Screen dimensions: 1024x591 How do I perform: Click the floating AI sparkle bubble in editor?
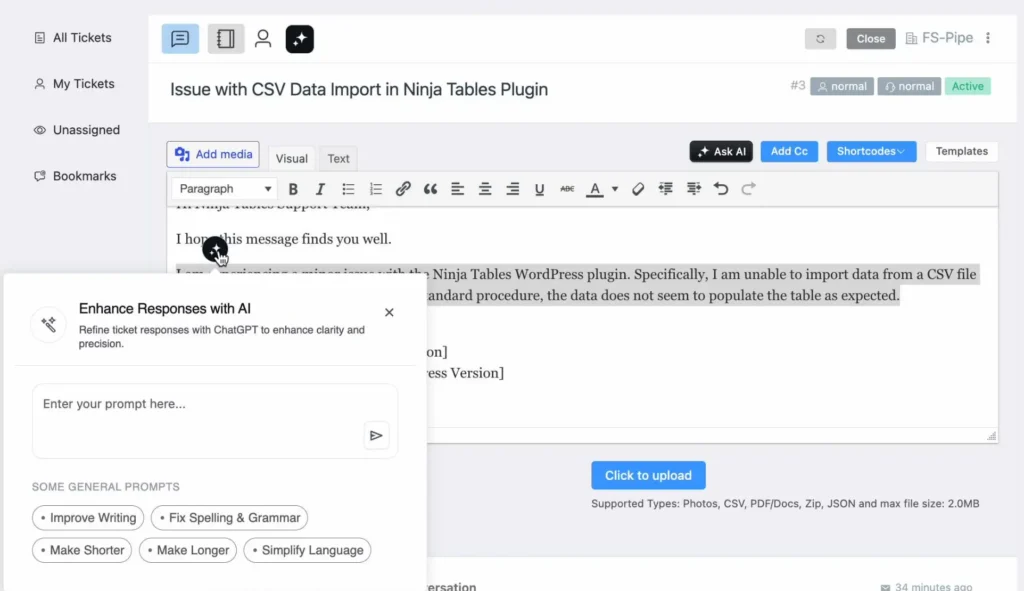tap(215, 249)
